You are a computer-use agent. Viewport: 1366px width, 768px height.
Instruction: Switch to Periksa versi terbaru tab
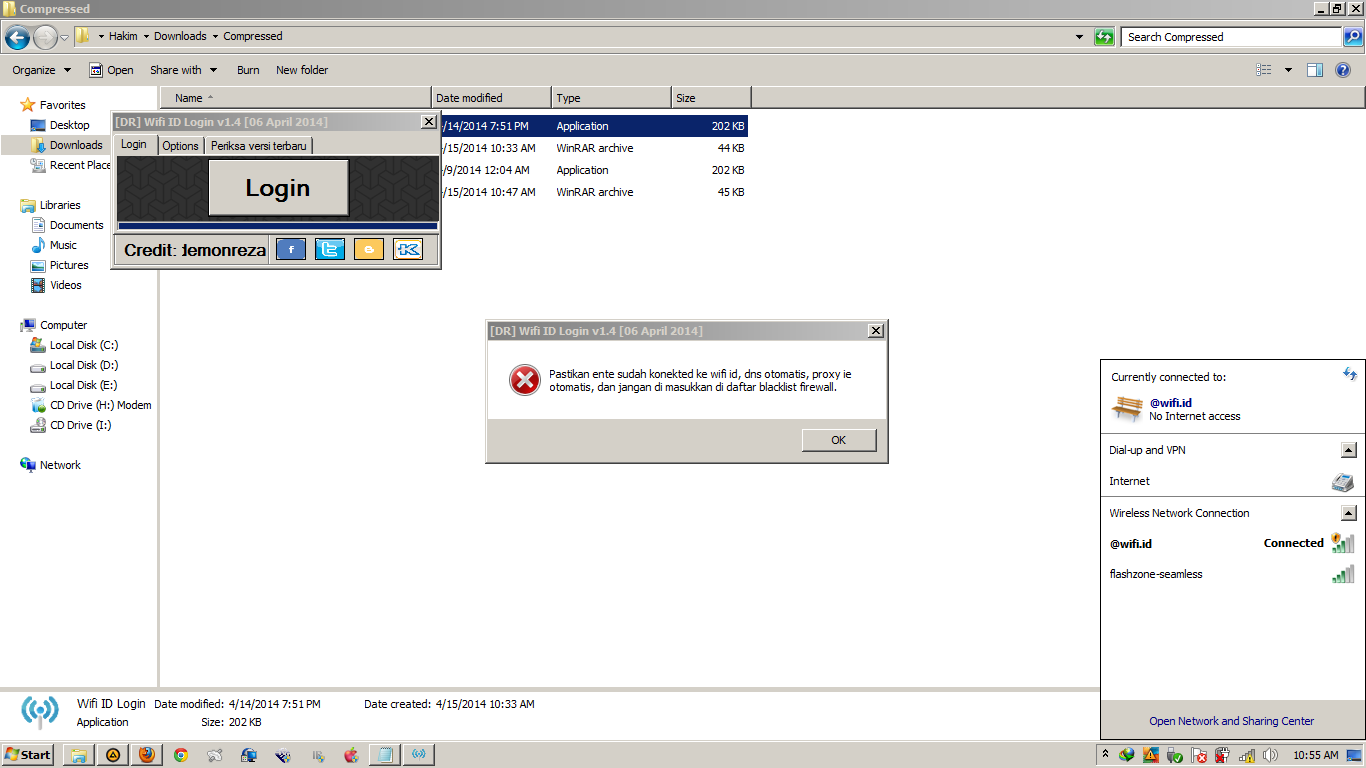tap(259, 145)
